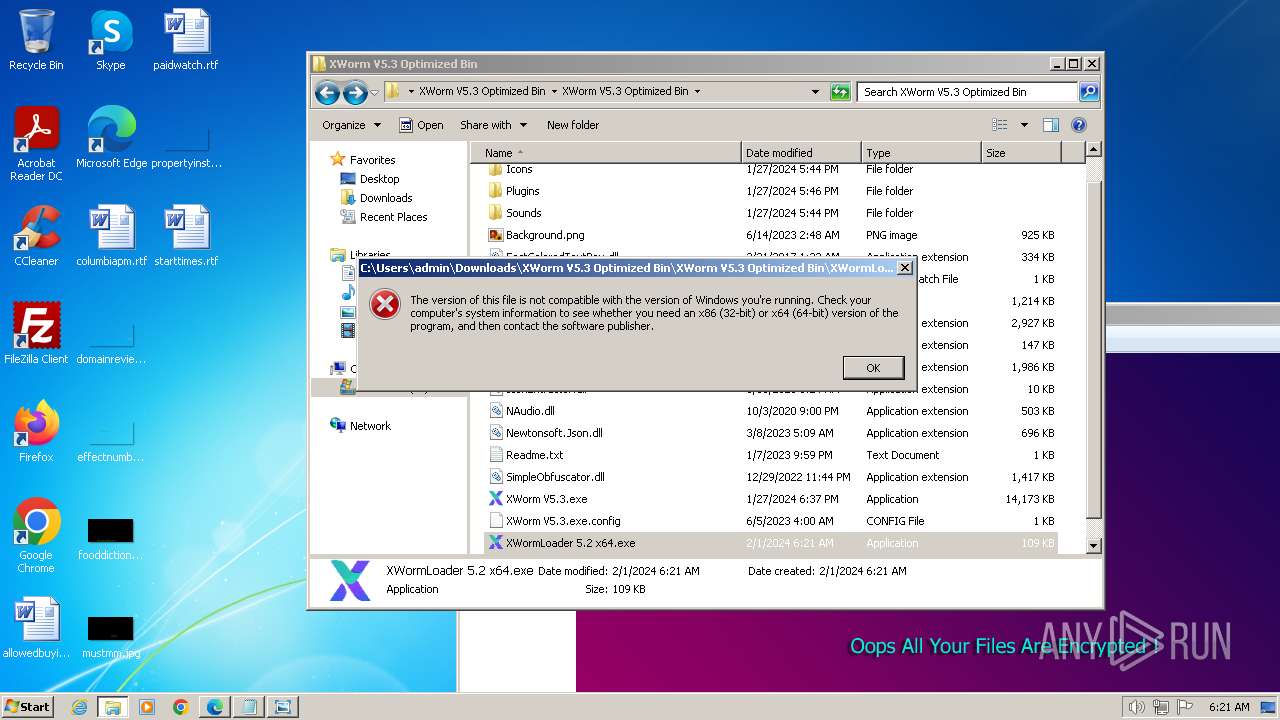Select the columbiapm.rtf desktop file
1280x720 pixels.
pyautogui.click(x=111, y=236)
